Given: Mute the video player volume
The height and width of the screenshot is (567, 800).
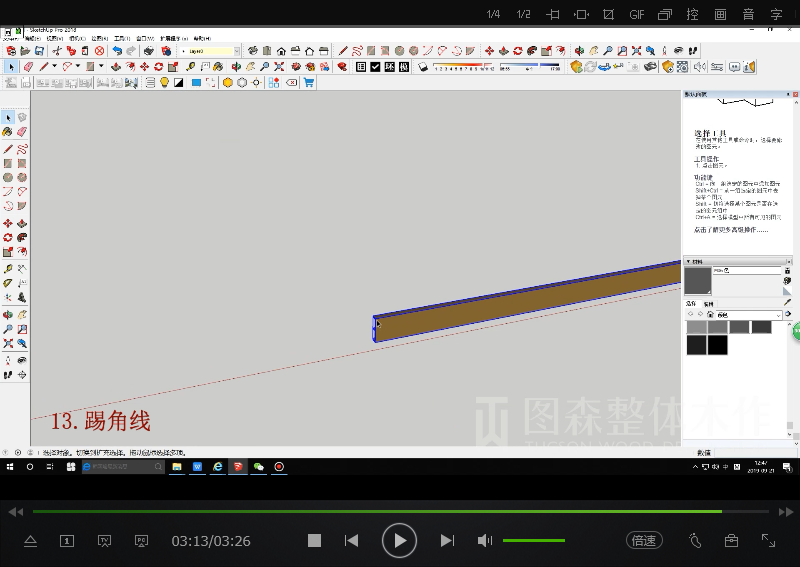Looking at the screenshot, I should pyautogui.click(x=485, y=540).
